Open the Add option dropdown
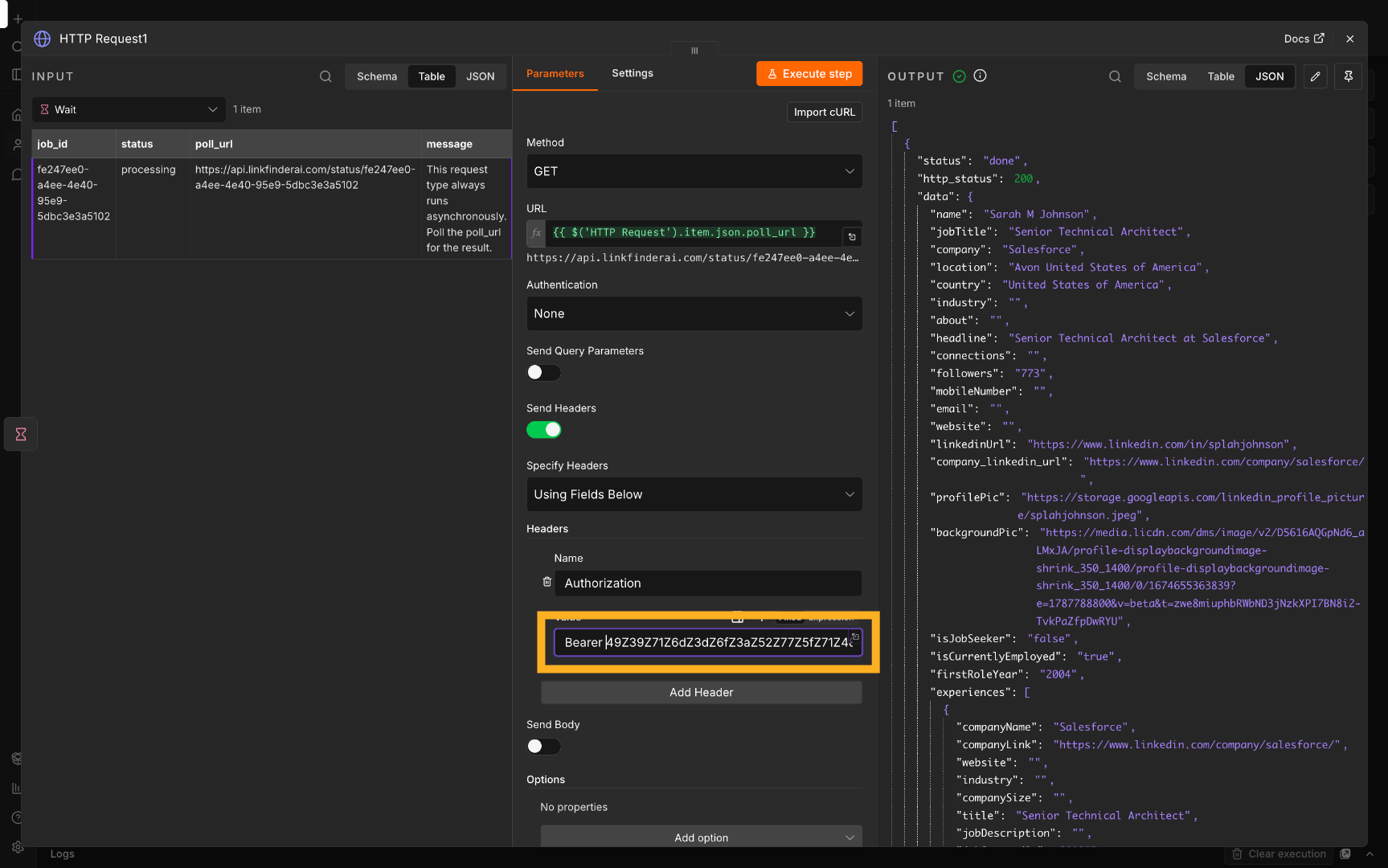The height and width of the screenshot is (868, 1388). 701,837
